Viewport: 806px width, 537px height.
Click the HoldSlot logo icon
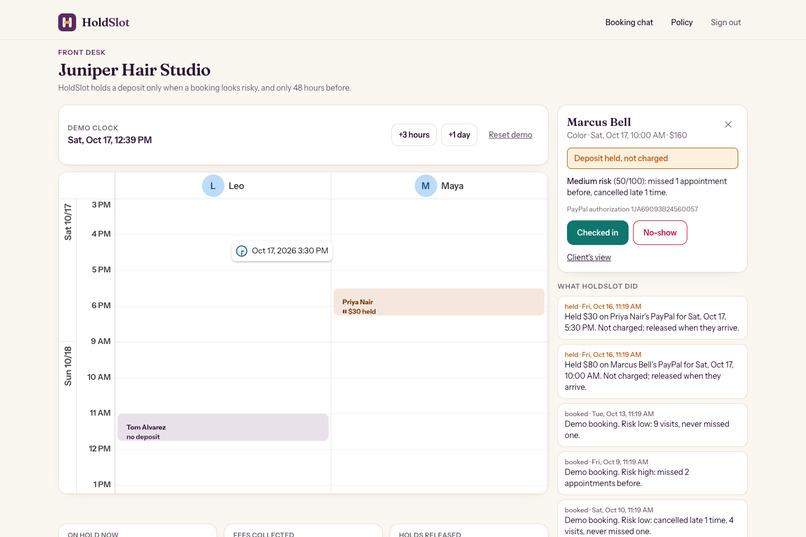67,22
